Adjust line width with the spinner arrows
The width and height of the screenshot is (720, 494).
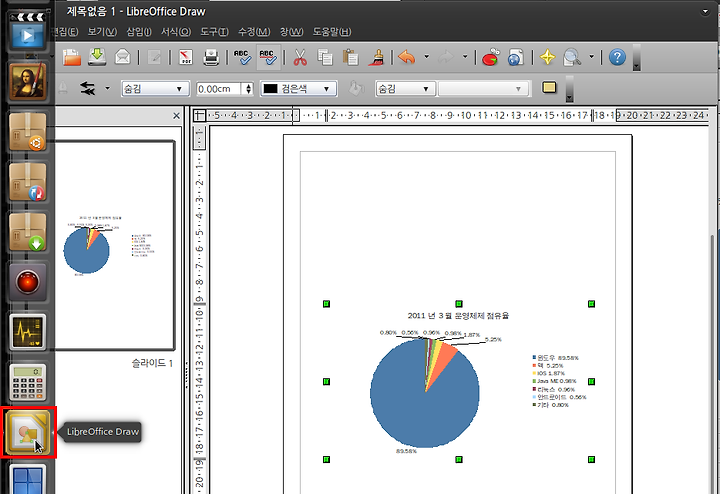point(248,89)
